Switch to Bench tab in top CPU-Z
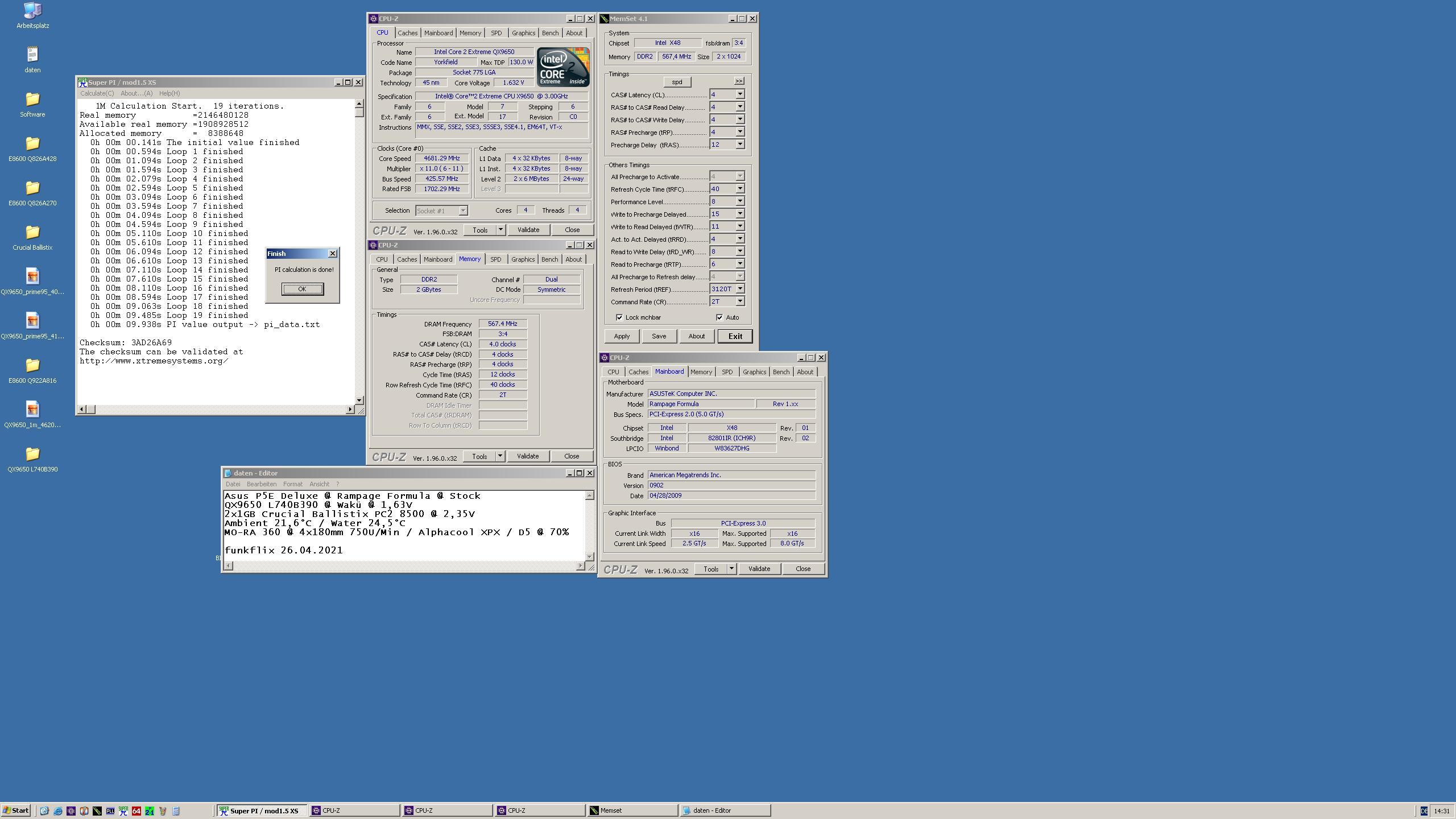This screenshot has height=819, width=1456. (x=550, y=33)
